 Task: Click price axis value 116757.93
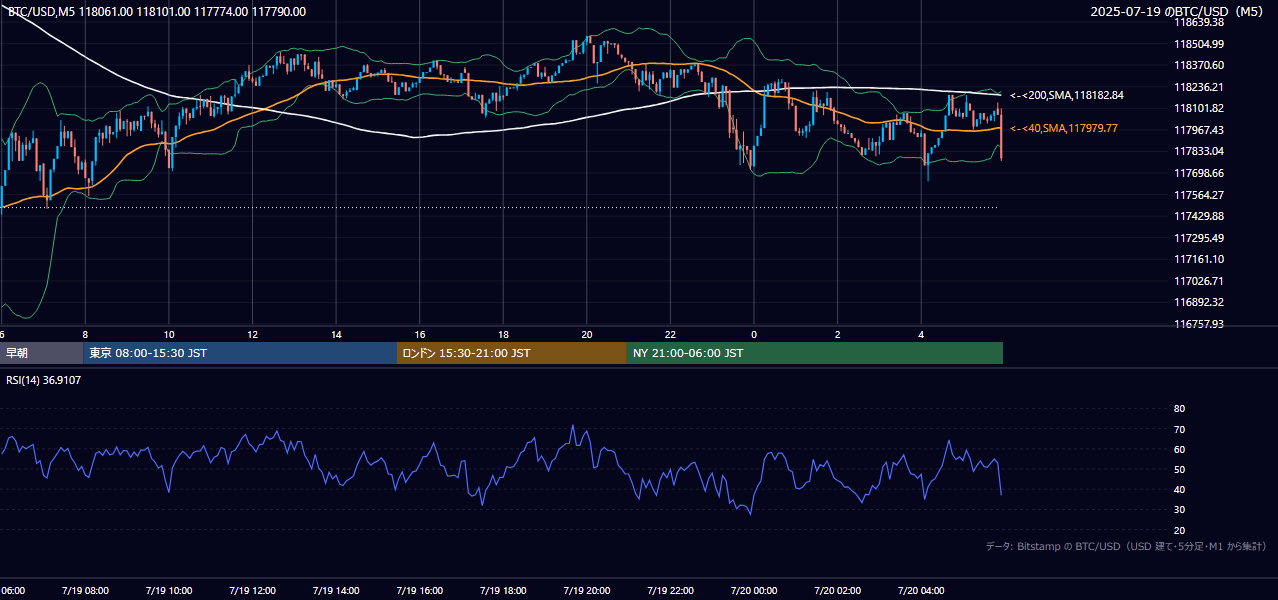(1200, 324)
